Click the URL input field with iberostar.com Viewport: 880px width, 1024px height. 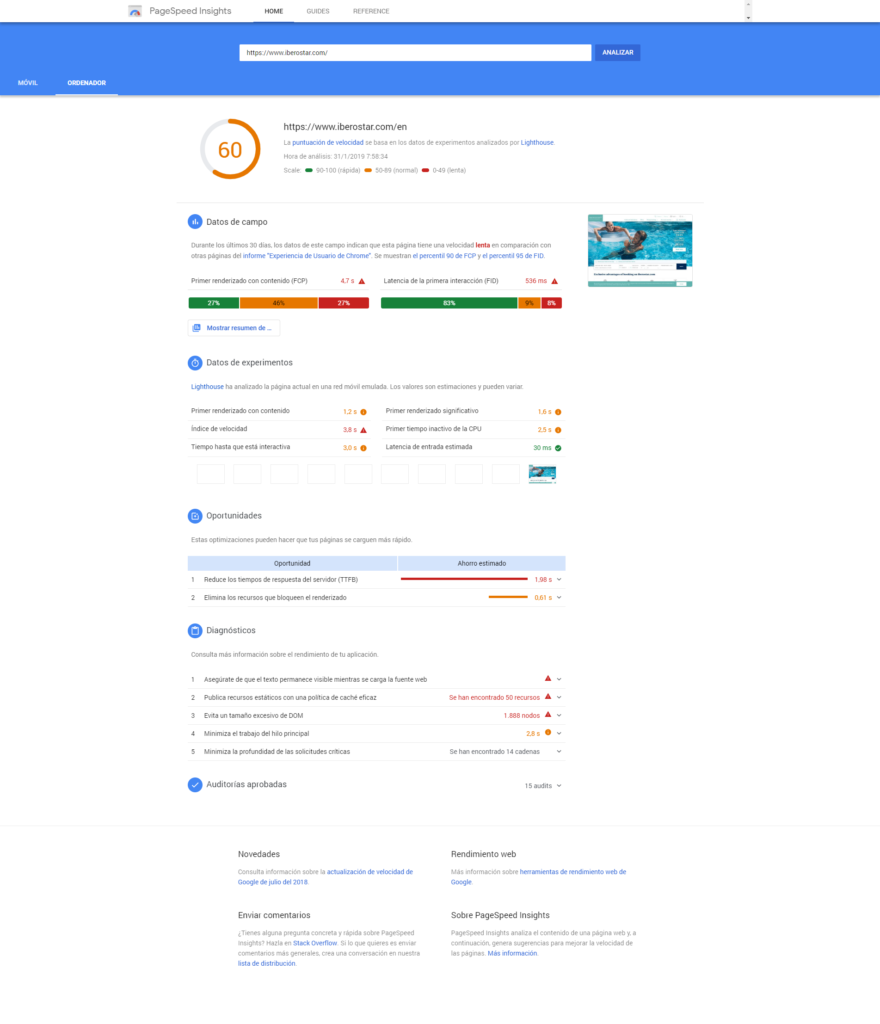tap(415, 53)
